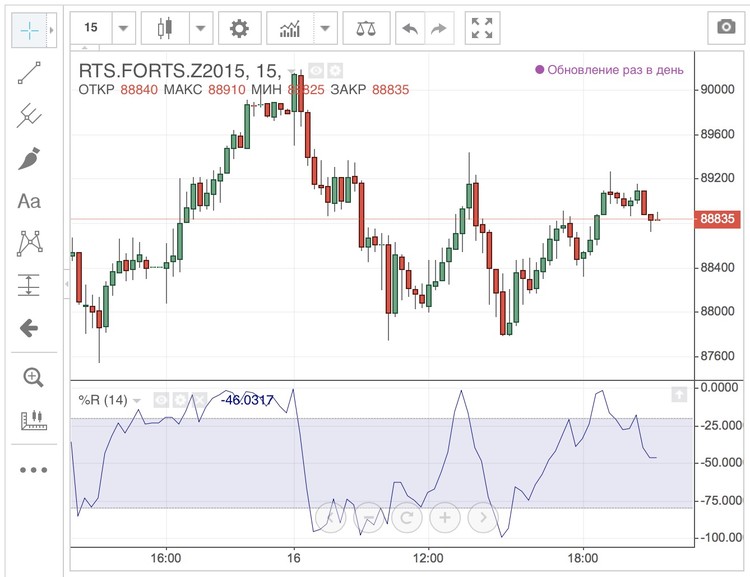Expand the %R (14) indicator dropdown arrow
Image resolution: width=750 pixels, height=577 pixels.
point(137,400)
